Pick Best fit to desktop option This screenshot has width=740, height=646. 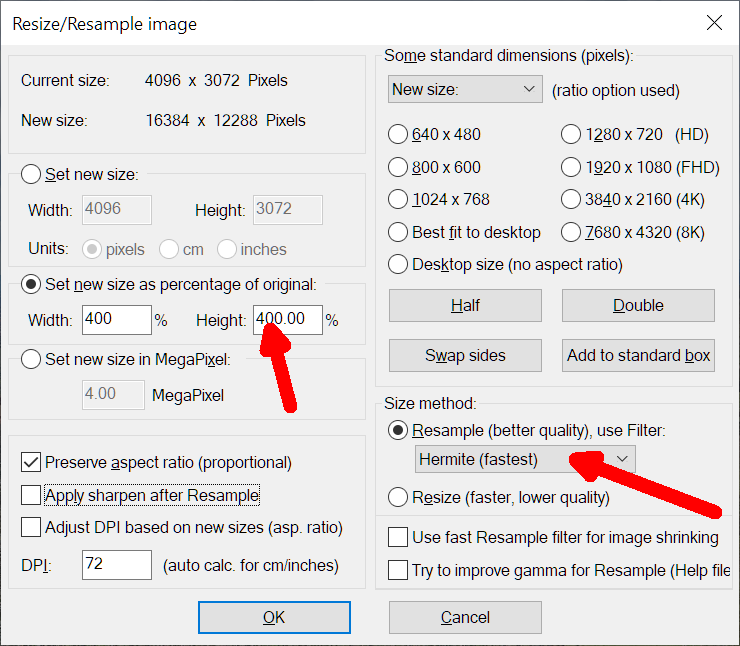coord(398,232)
